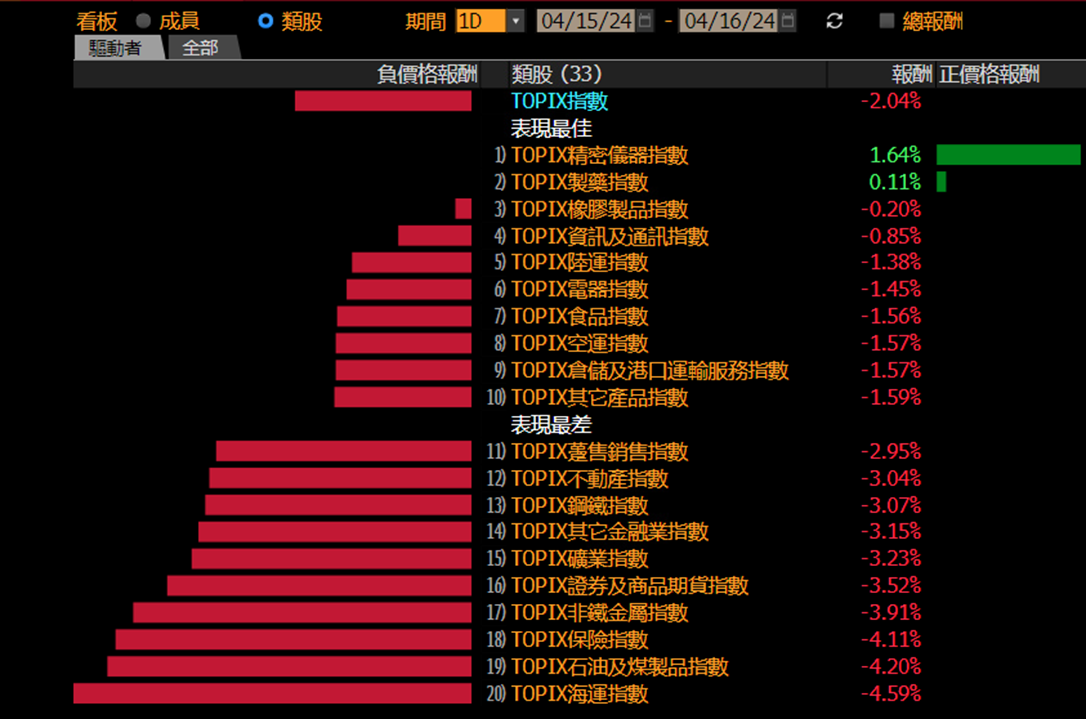This screenshot has width=1086, height=719.
Task: Click the red bar for TOPIX保險指數
Action: pyautogui.click(x=294, y=639)
